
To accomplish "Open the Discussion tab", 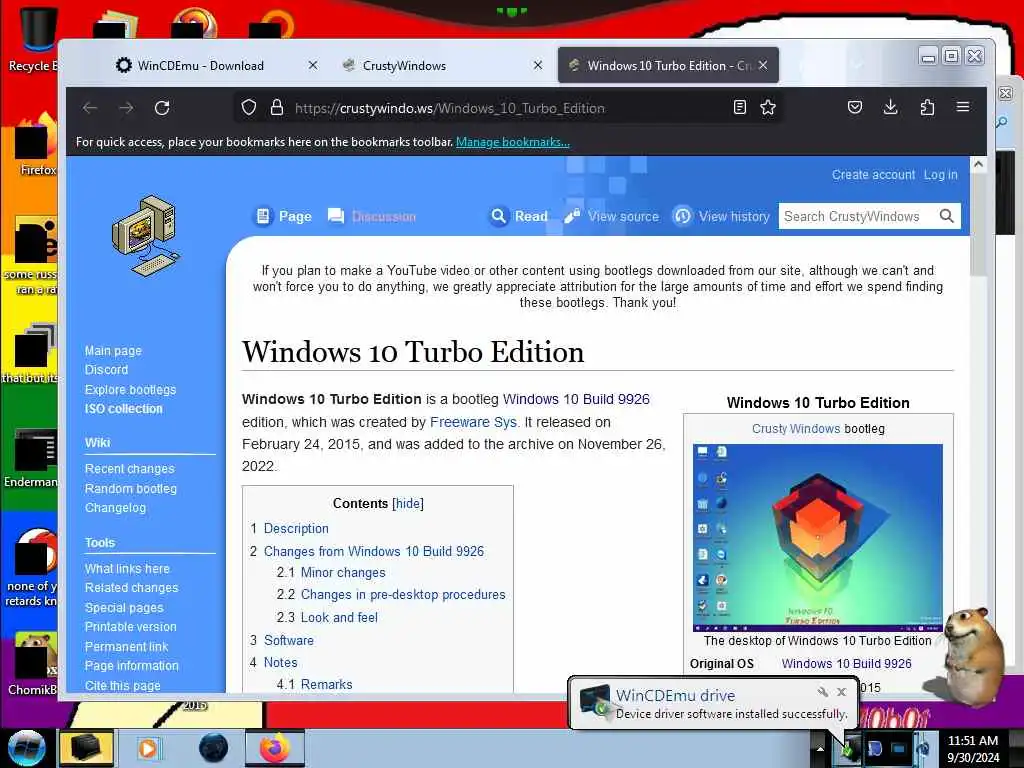I will 372,216.
